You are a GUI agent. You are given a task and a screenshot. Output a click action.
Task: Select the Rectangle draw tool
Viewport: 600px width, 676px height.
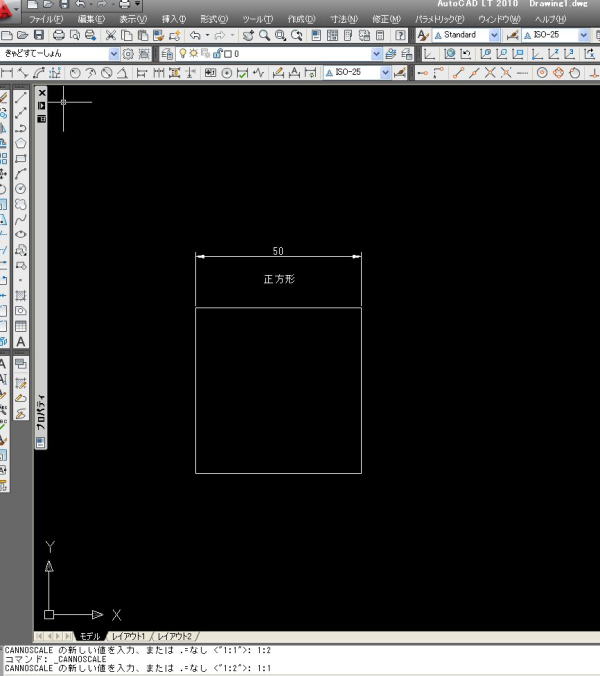click(21, 158)
